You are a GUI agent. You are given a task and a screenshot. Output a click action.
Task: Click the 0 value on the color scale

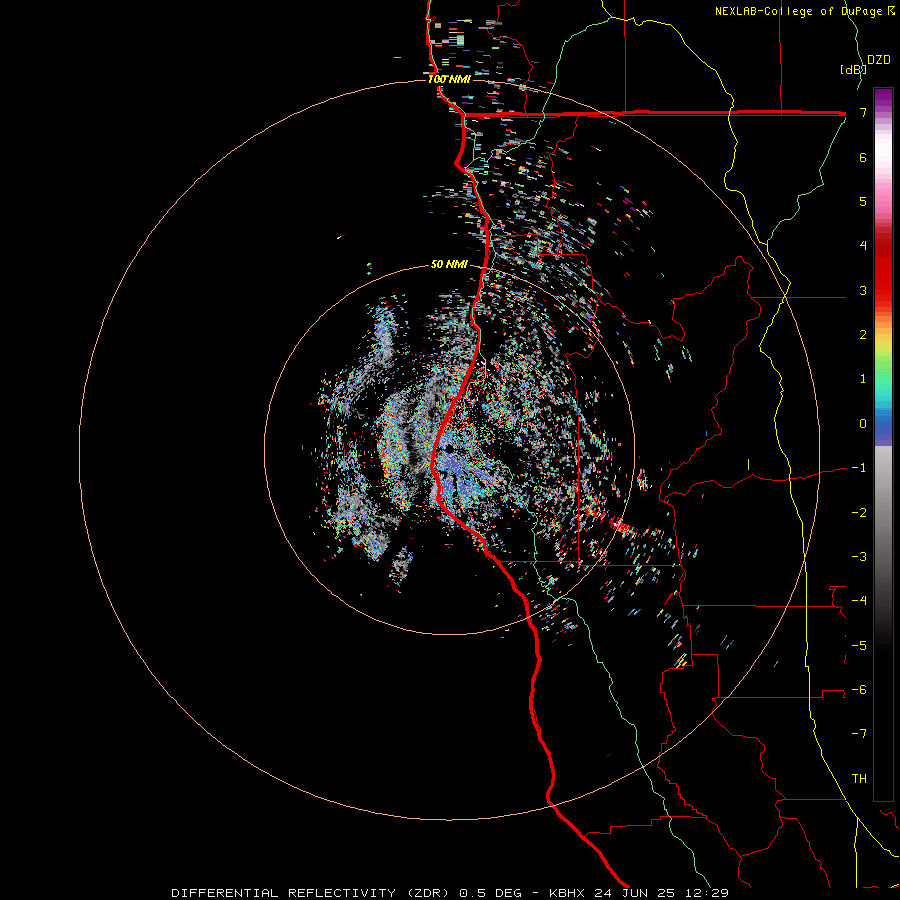pos(863,424)
